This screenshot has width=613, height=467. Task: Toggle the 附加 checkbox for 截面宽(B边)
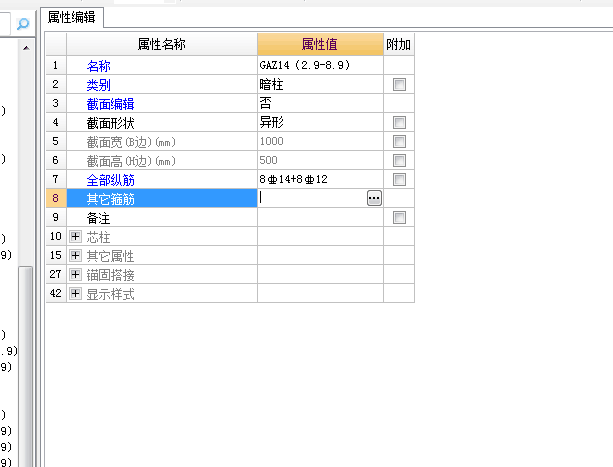coord(399,141)
